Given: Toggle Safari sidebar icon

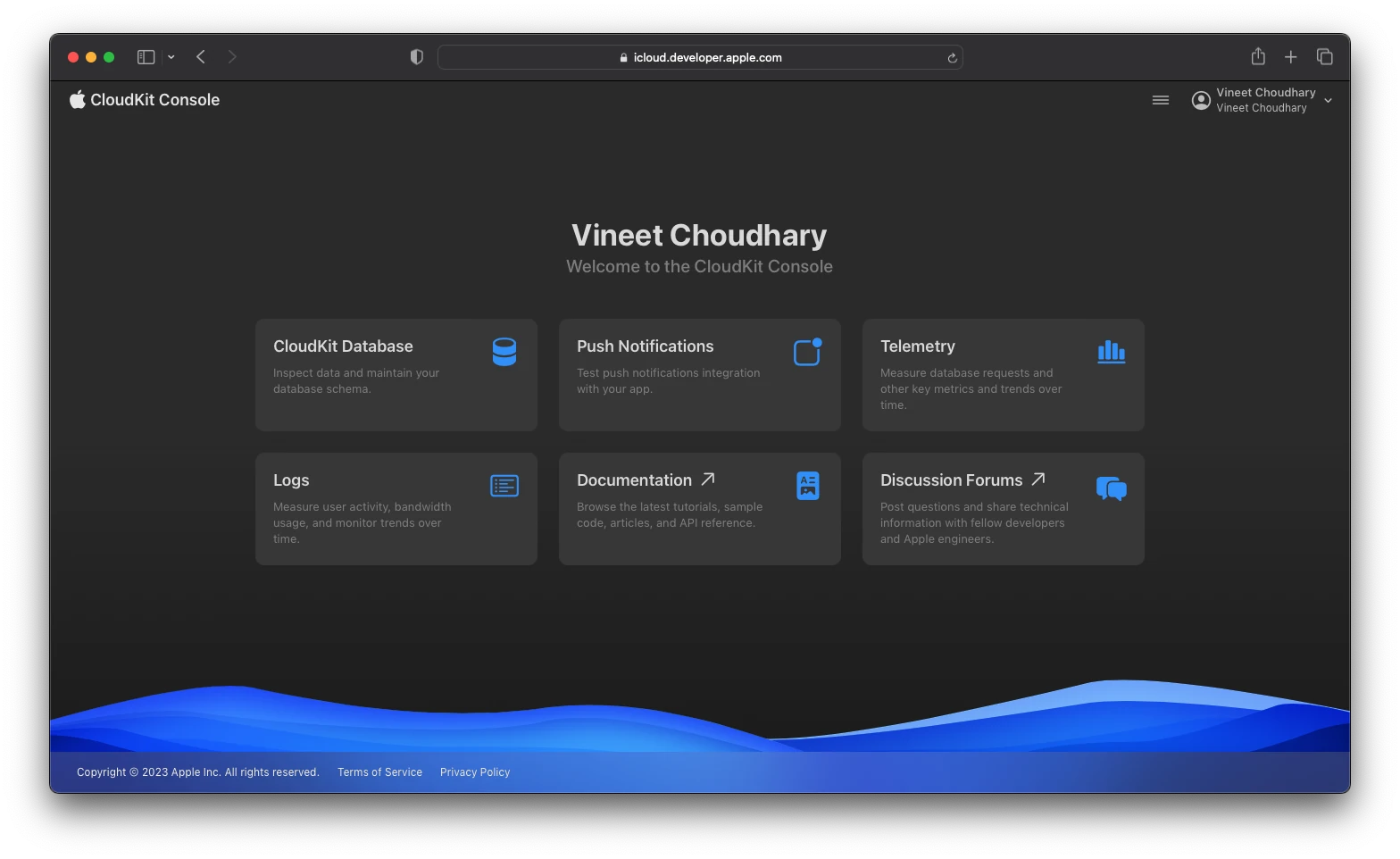Looking at the screenshot, I should (146, 57).
